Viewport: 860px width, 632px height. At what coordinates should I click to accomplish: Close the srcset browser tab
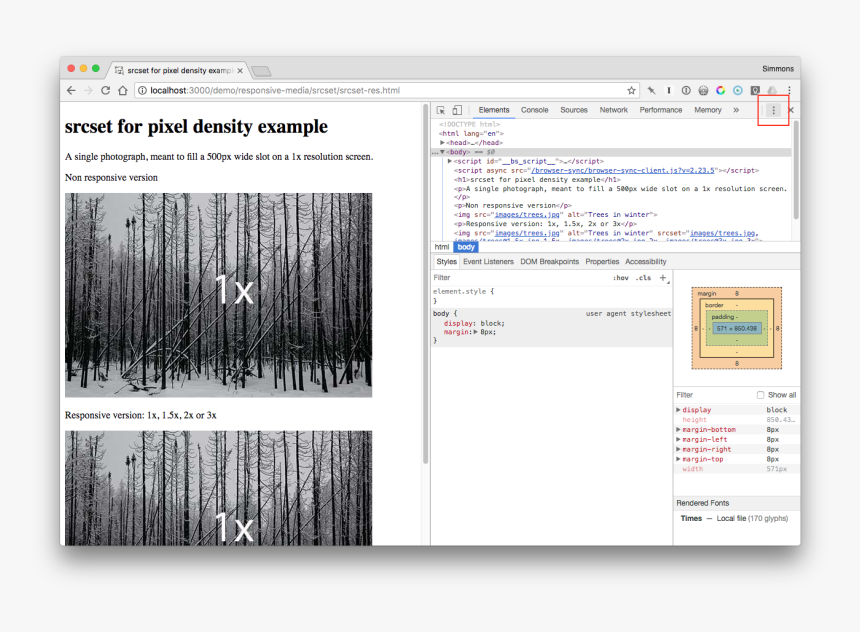pos(240,71)
